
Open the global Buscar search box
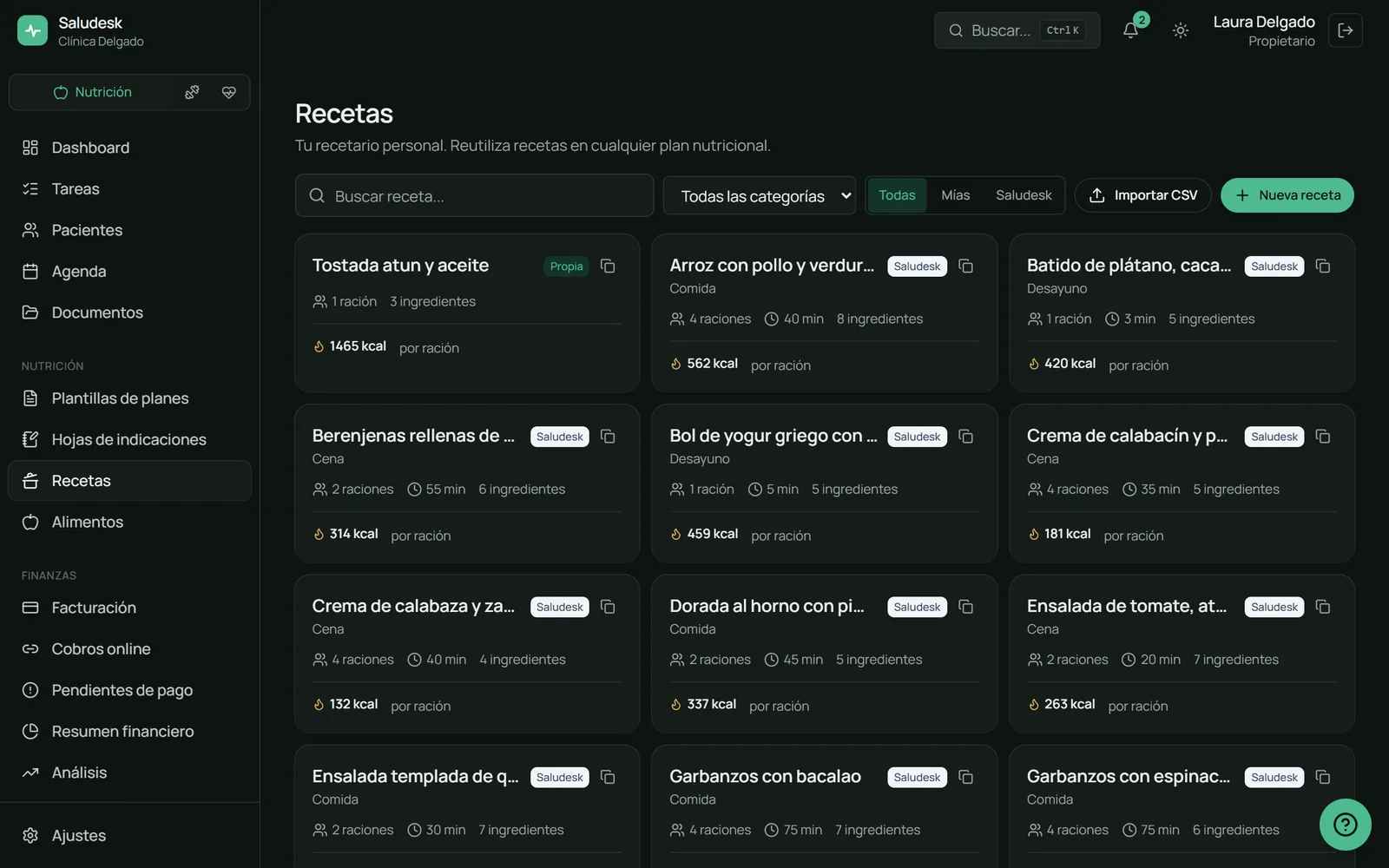1017,30
